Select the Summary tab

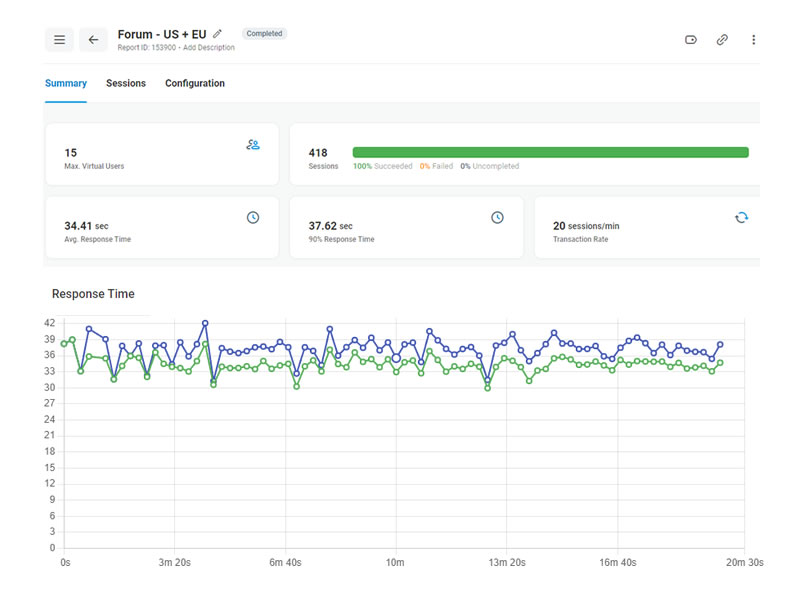pos(65,83)
